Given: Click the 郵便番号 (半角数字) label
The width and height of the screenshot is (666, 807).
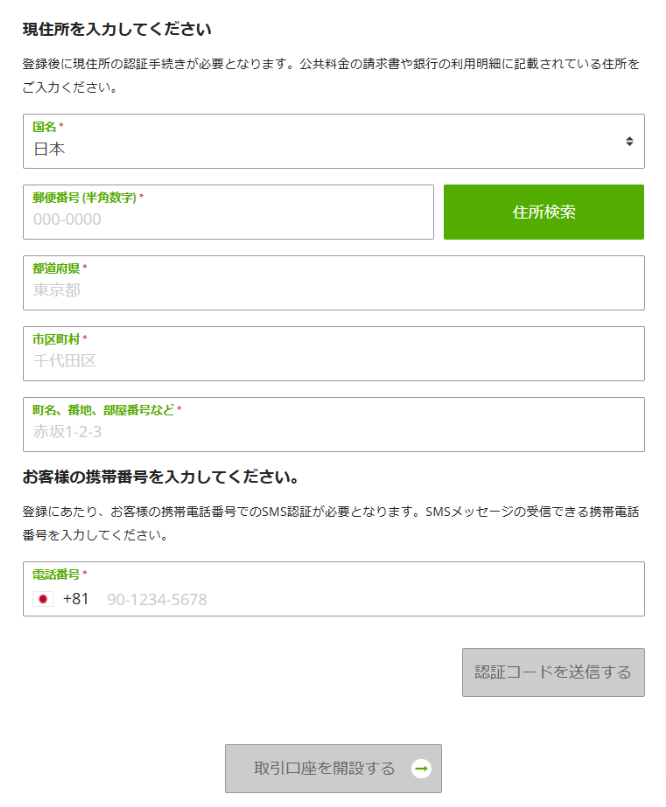Looking at the screenshot, I should tap(85, 197).
